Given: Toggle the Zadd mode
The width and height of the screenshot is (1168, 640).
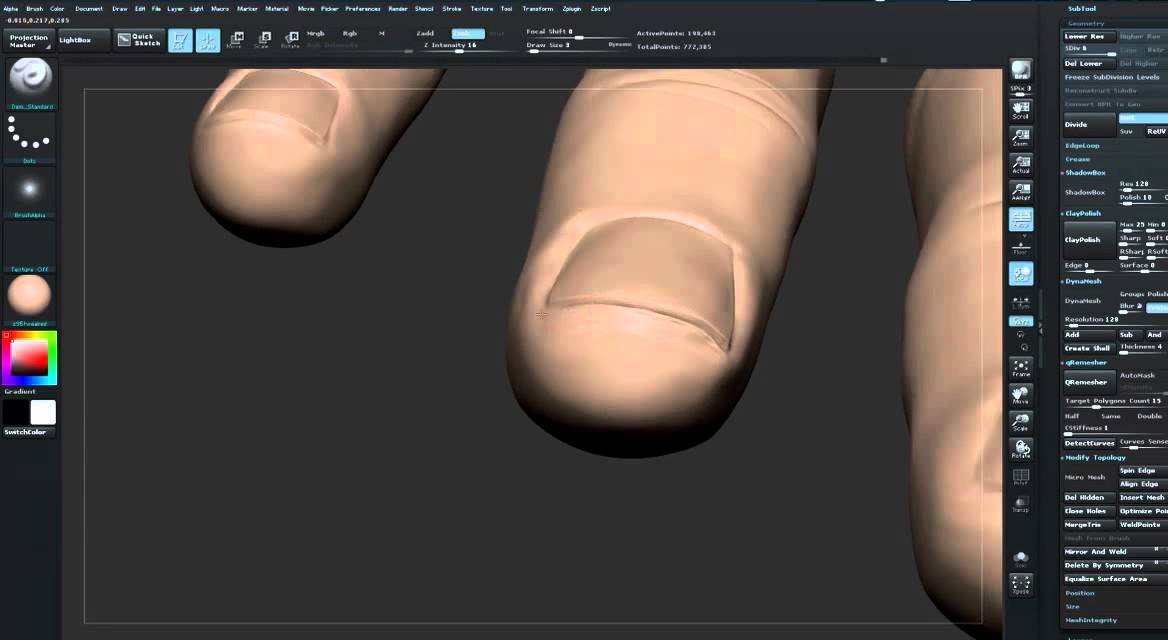Looking at the screenshot, I should click(425, 34).
